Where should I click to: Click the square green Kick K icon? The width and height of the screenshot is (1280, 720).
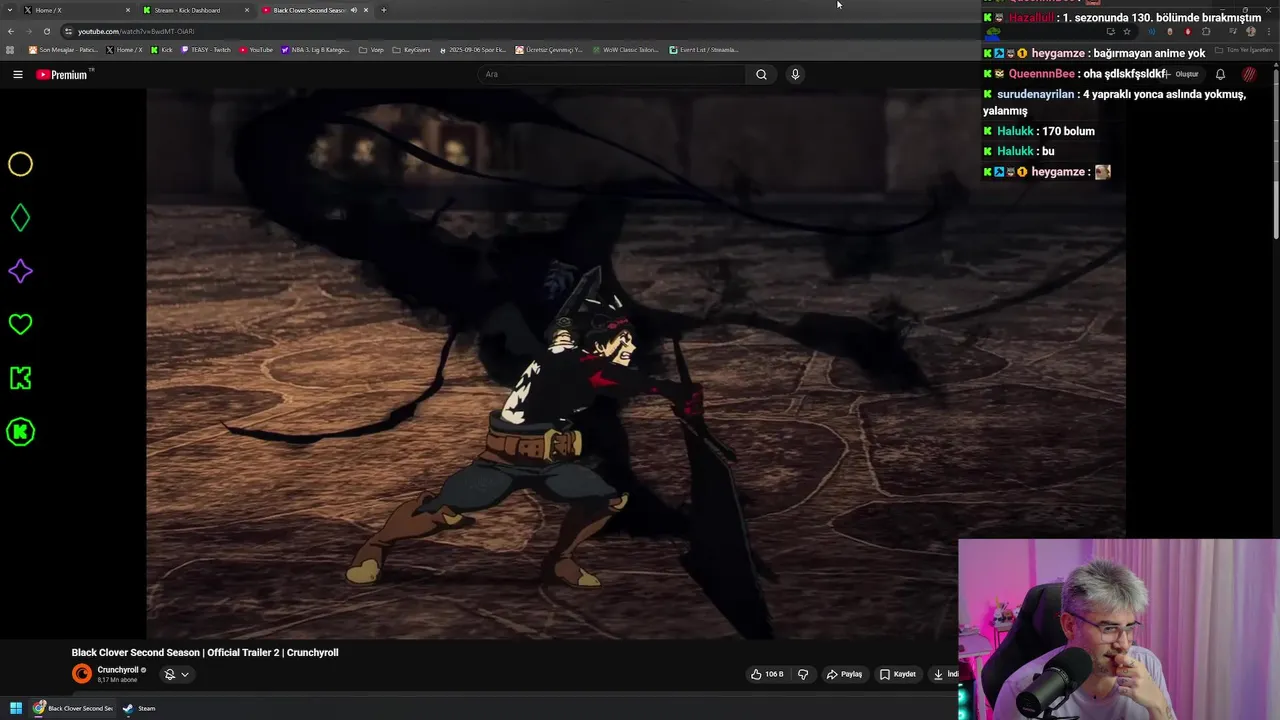(20, 378)
